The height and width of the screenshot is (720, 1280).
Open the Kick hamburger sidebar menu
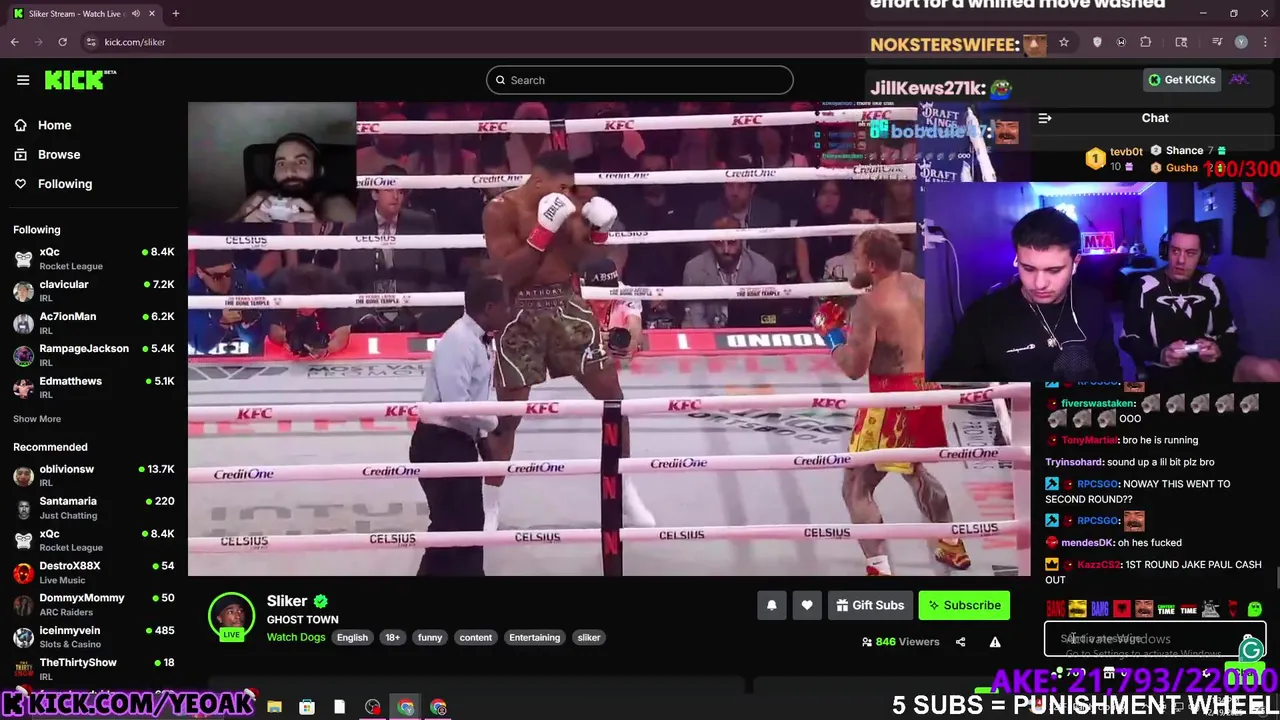coord(23,80)
